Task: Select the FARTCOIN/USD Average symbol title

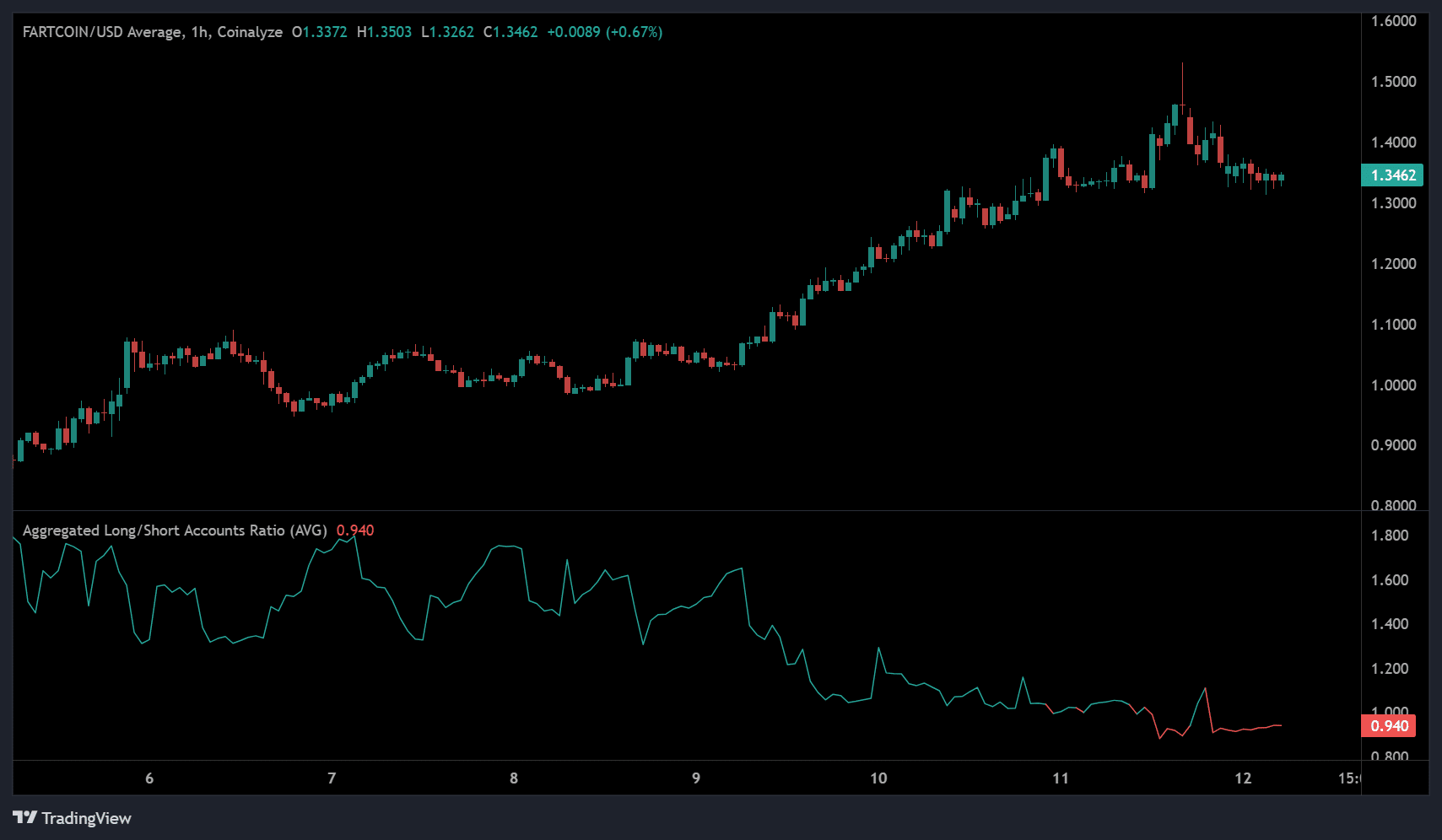Action: (x=101, y=32)
